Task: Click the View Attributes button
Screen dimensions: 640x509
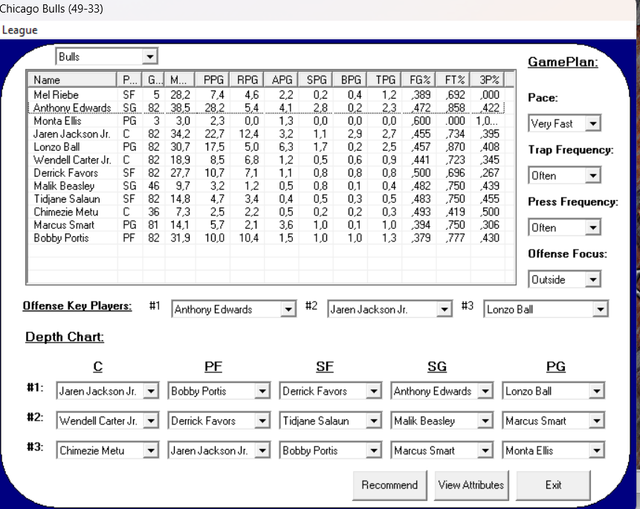Action: tap(471, 485)
